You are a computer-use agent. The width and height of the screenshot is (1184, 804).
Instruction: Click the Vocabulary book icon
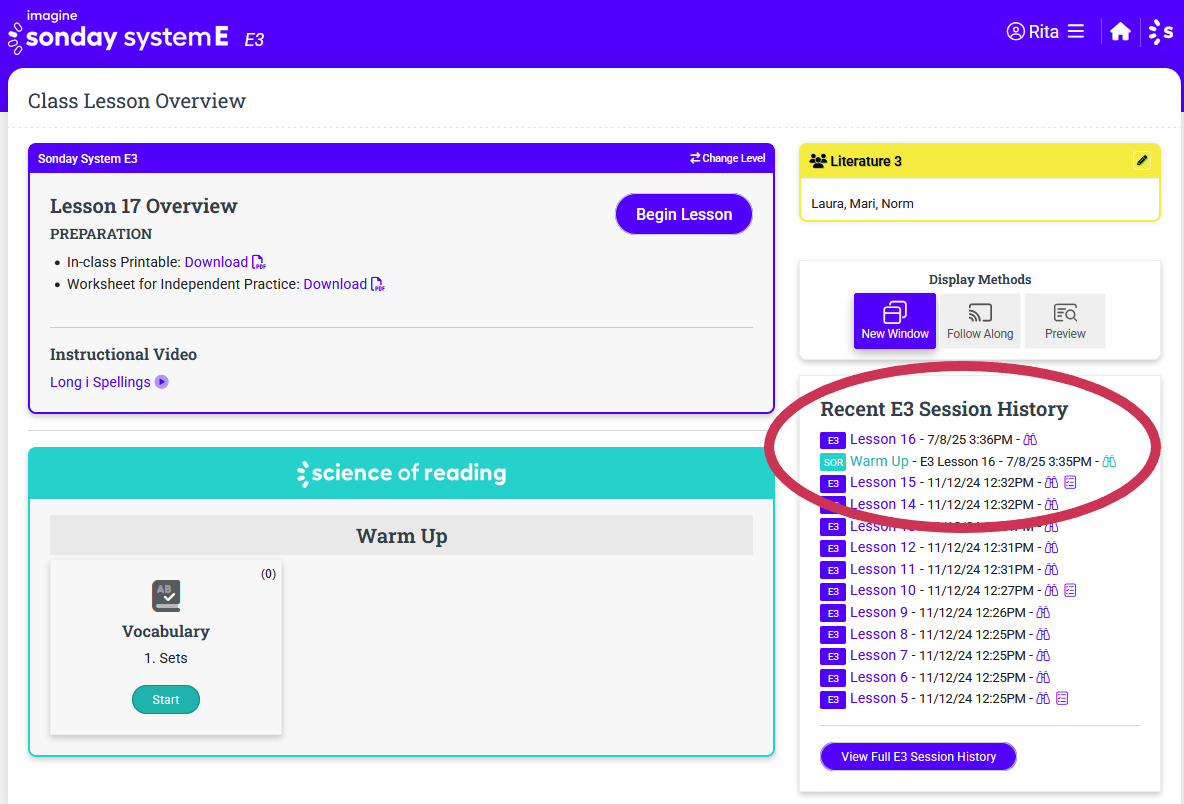coord(166,596)
